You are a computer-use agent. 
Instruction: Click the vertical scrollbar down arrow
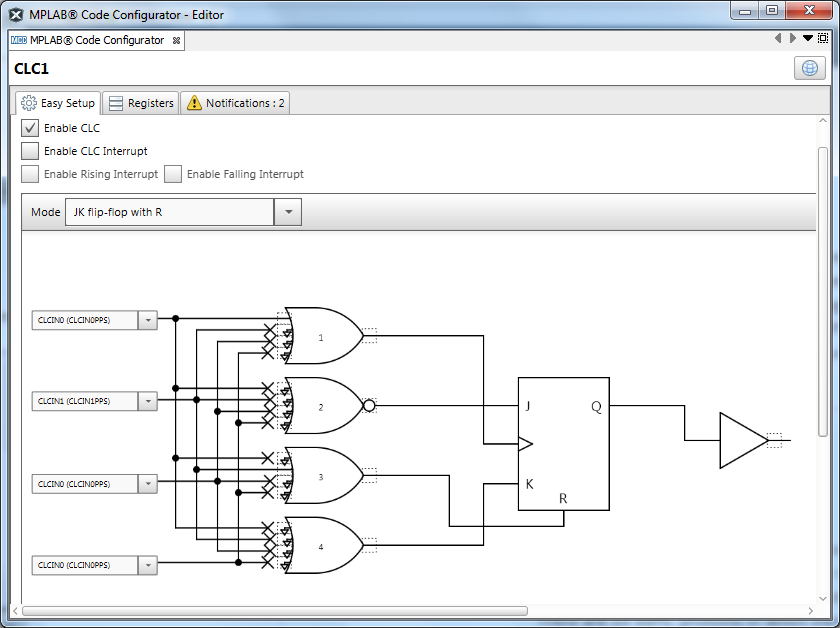pos(823,599)
